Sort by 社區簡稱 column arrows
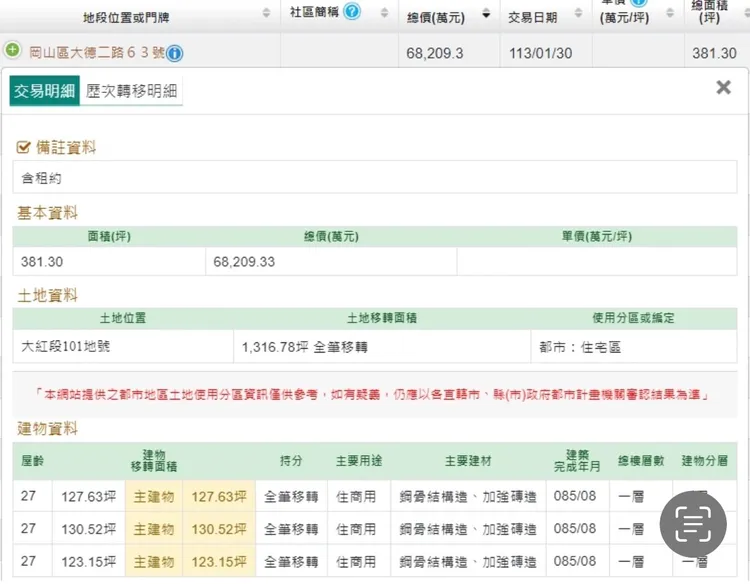This screenshot has height=584, width=750. click(x=384, y=13)
